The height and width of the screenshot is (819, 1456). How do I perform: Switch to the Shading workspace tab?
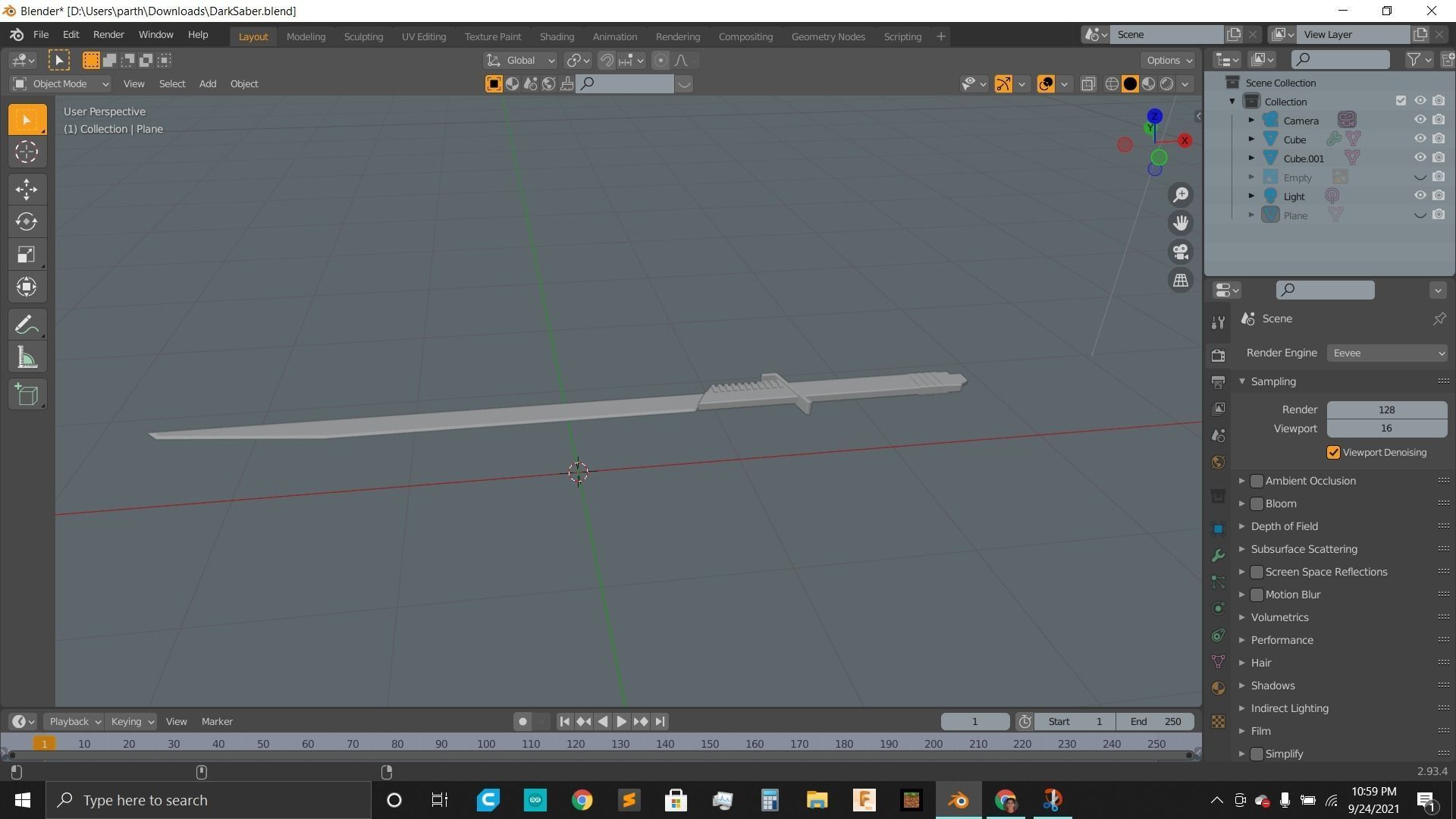tap(557, 36)
